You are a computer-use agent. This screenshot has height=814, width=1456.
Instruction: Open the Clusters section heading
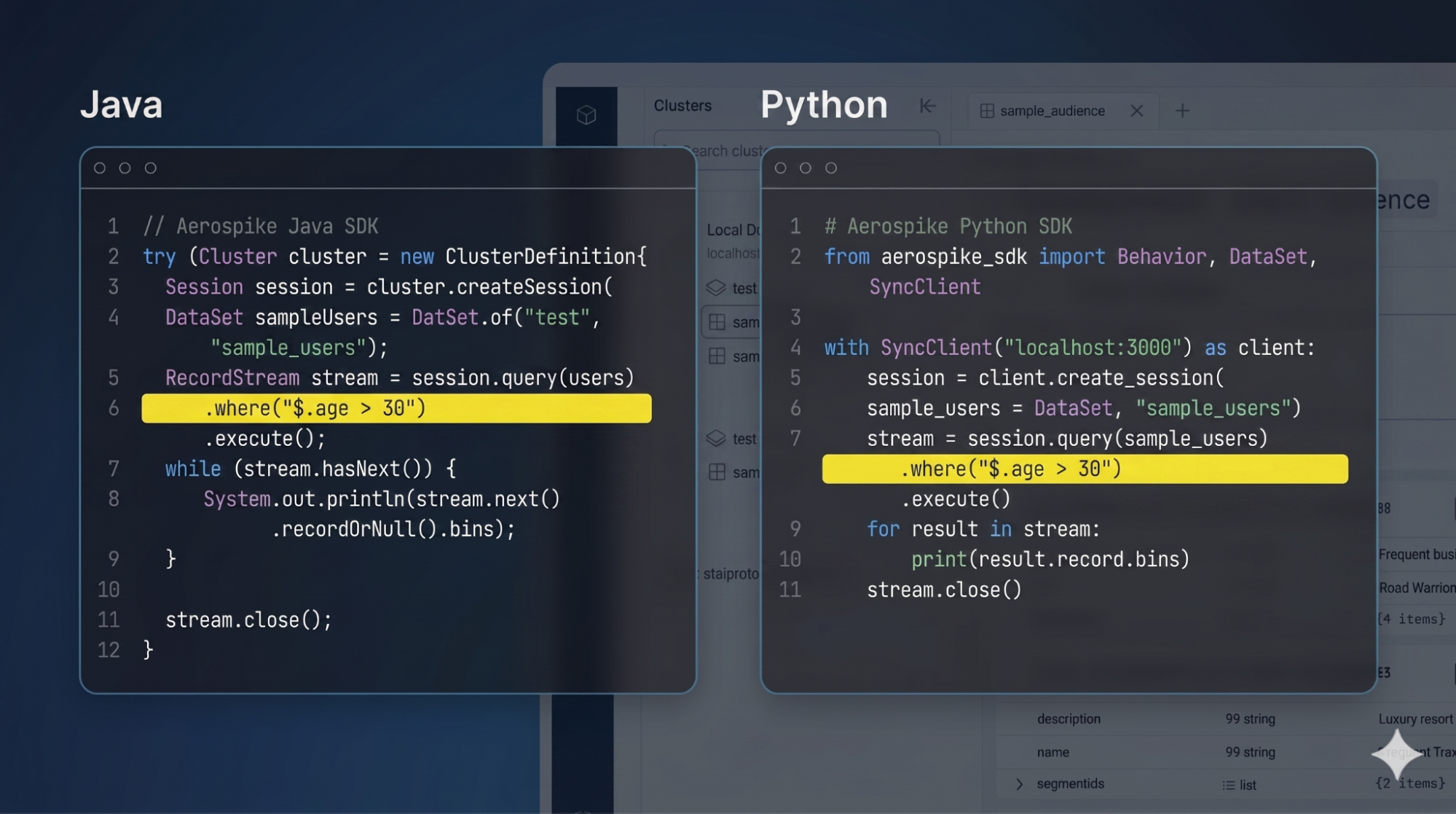pyautogui.click(x=682, y=106)
